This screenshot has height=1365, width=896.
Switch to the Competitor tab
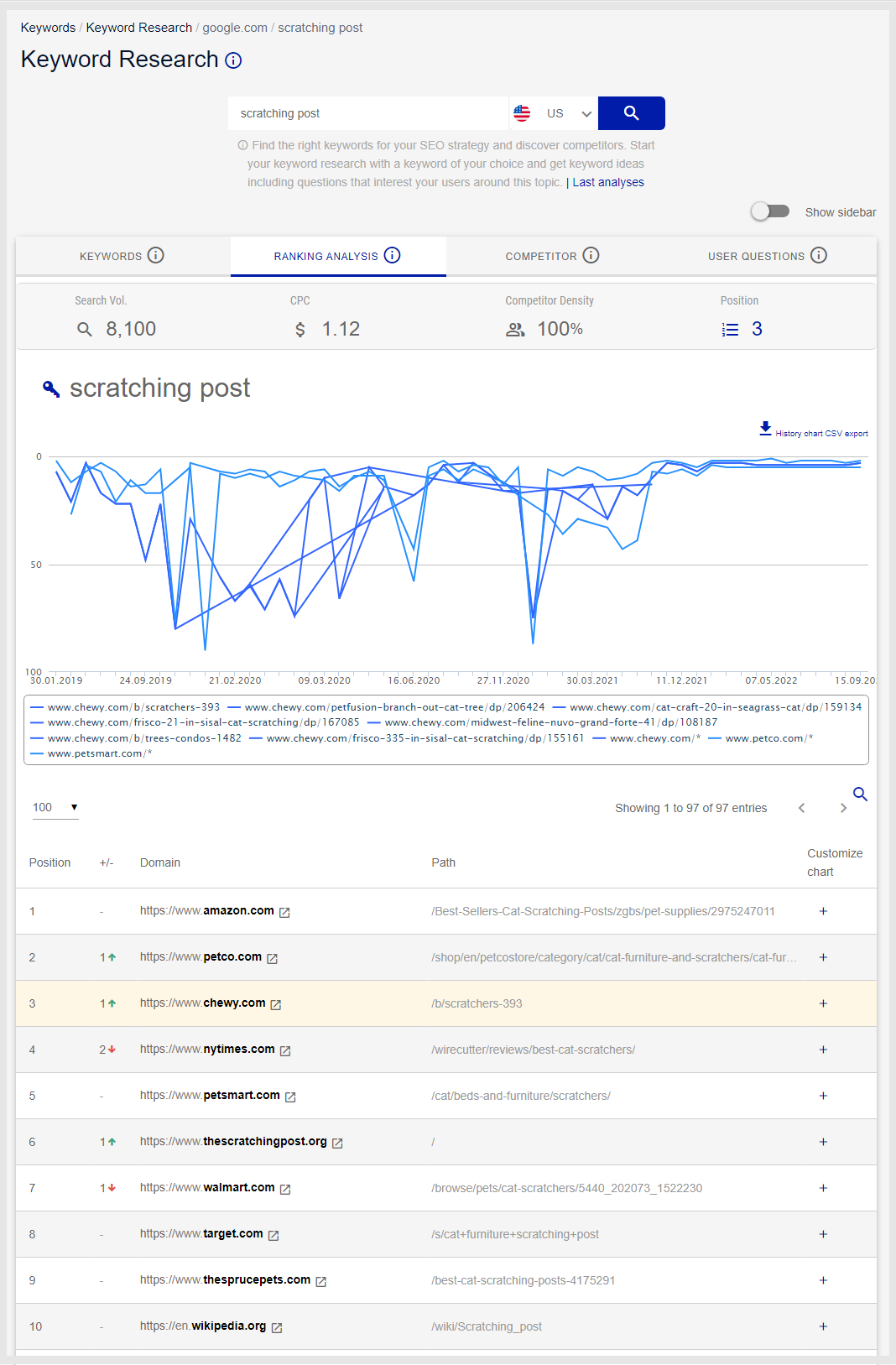point(553,256)
